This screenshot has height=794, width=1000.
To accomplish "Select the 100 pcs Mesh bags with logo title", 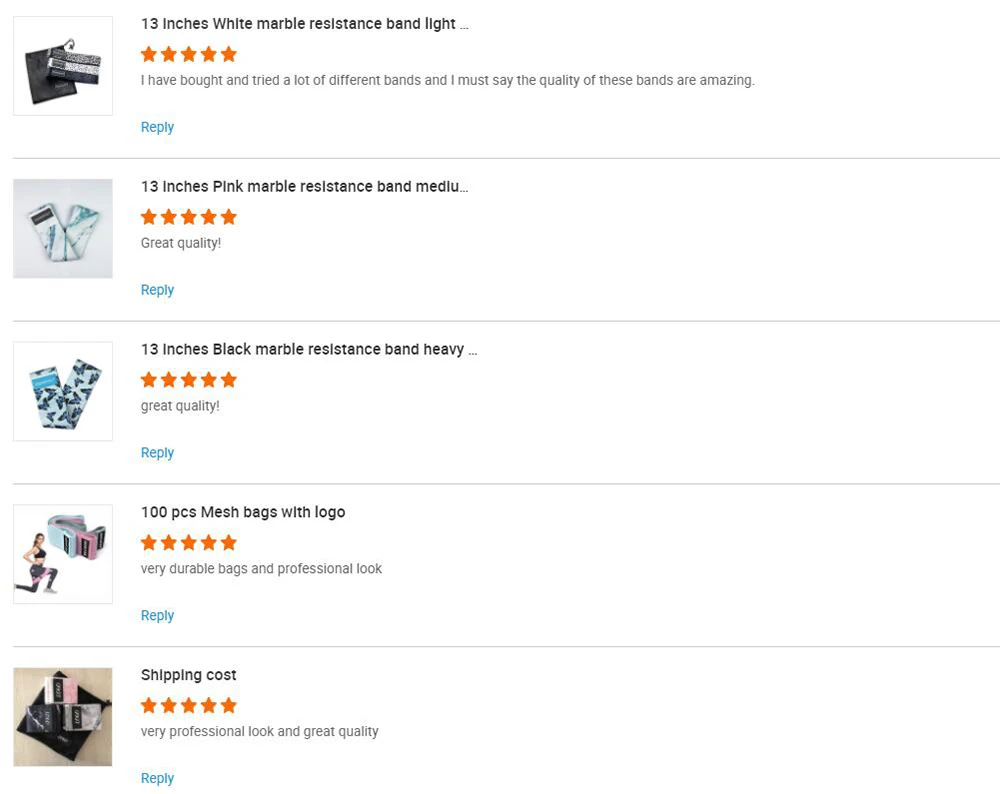I will point(243,512).
